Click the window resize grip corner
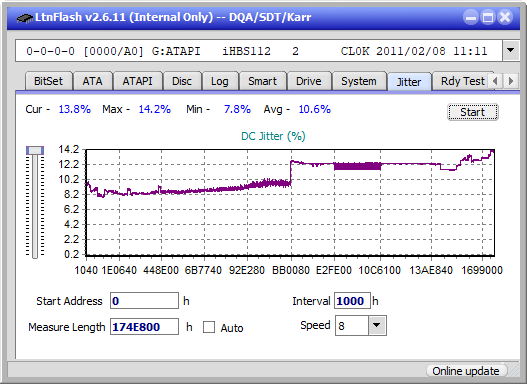 (514, 371)
